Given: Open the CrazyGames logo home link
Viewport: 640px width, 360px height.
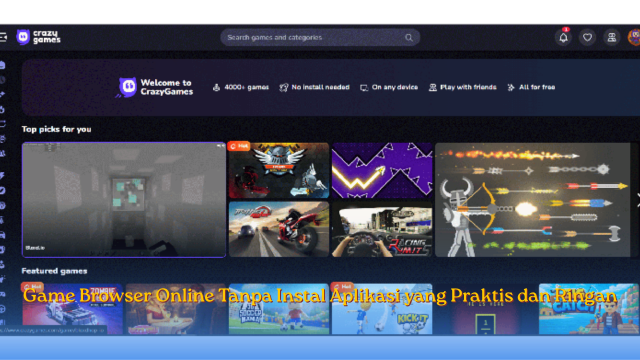Looking at the screenshot, I should click(x=38, y=37).
